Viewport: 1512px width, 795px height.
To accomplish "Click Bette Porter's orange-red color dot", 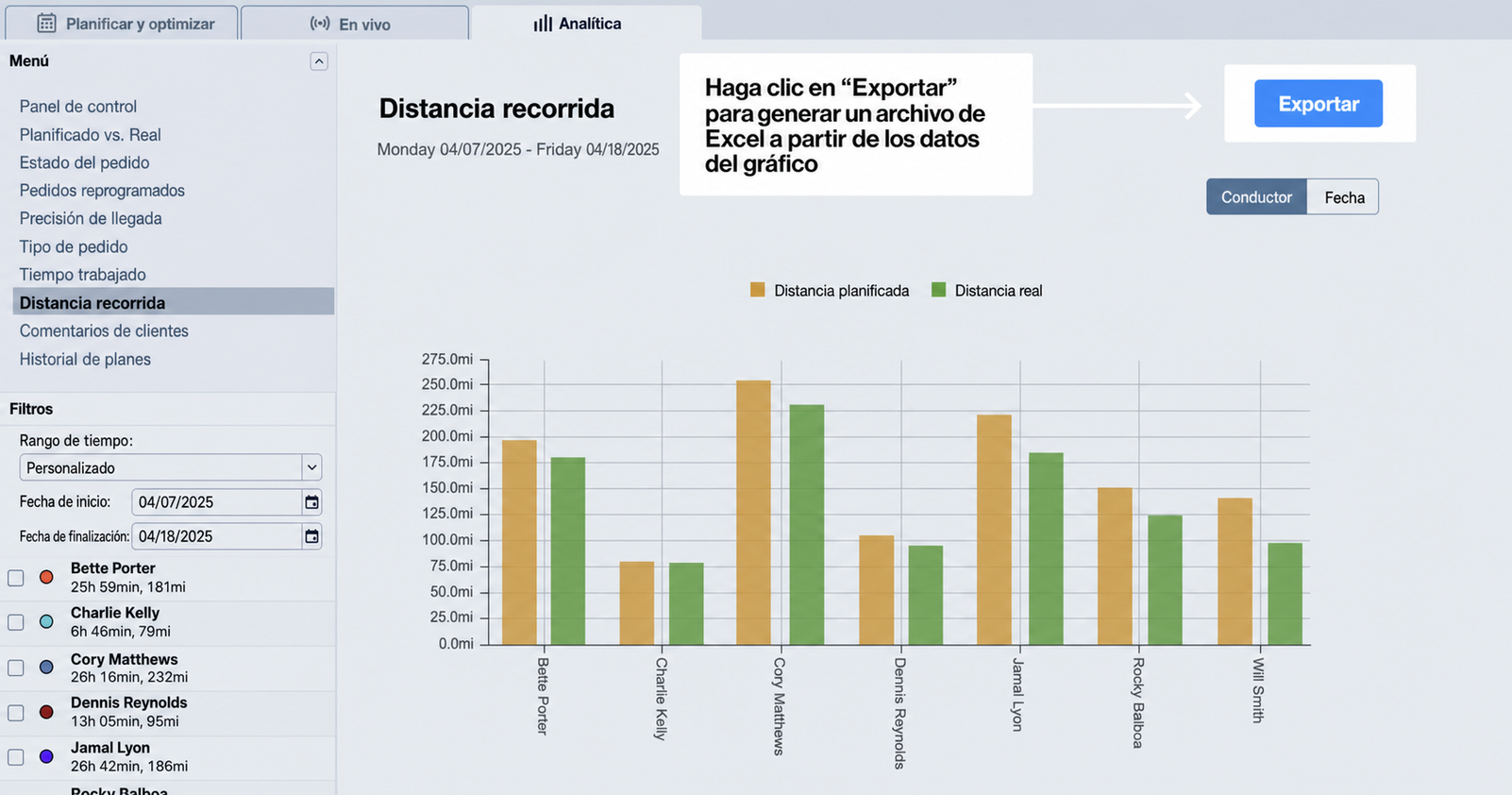I will pyautogui.click(x=46, y=577).
